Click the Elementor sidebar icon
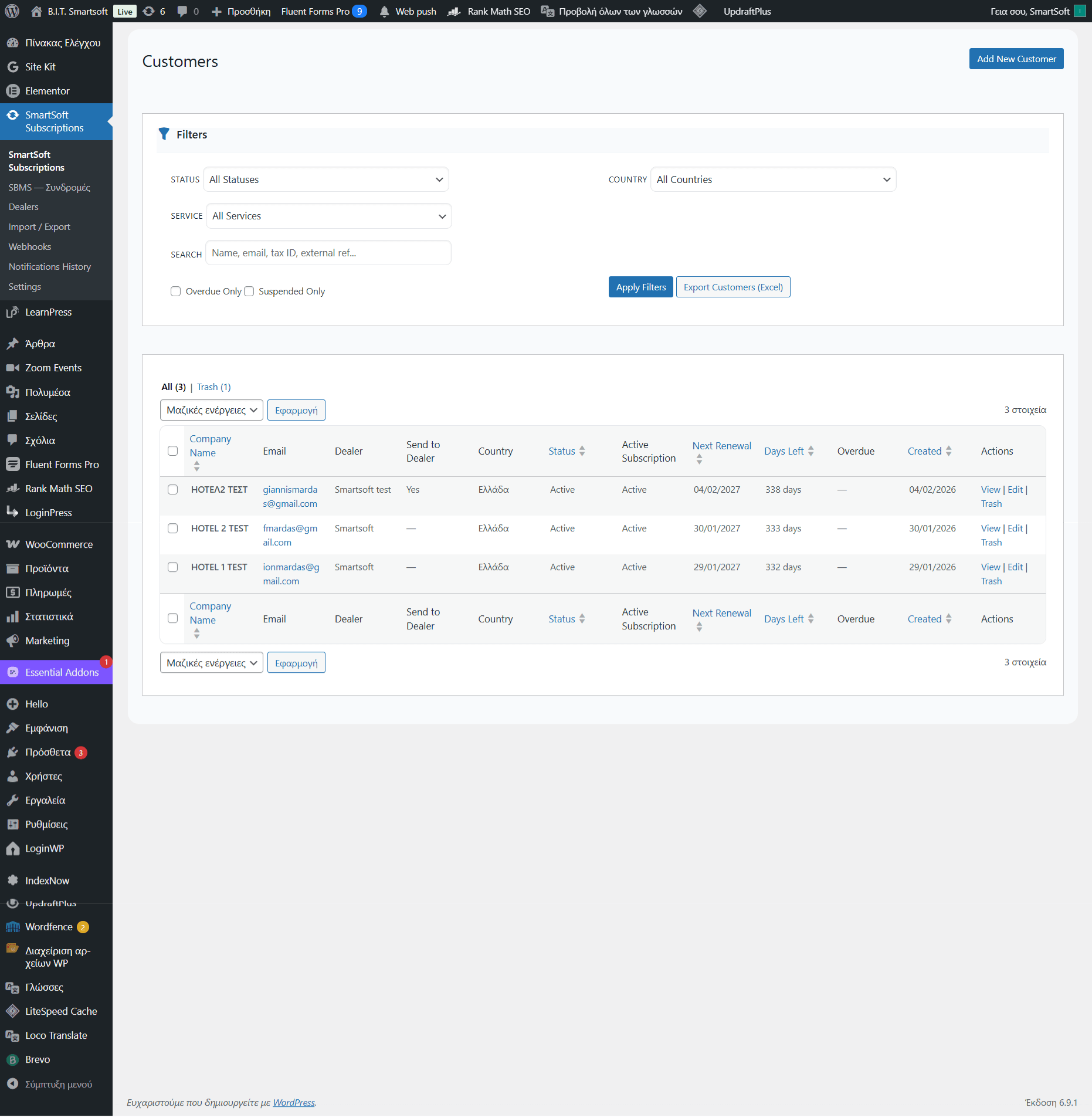Image resolution: width=1092 pixels, height=1118 pixels. click(12, 91)
